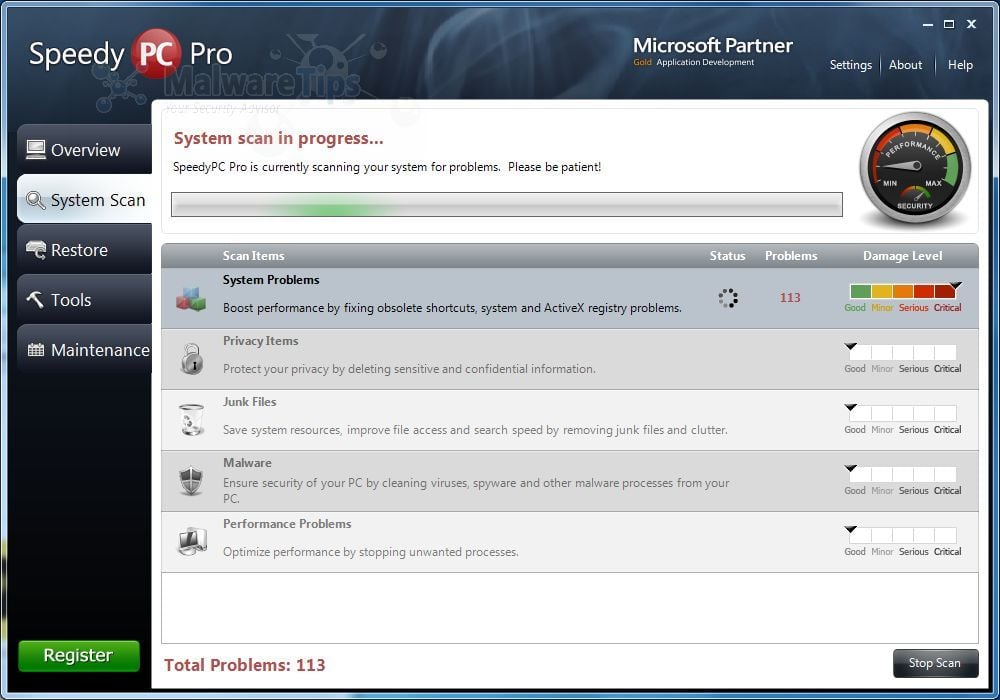Click the Overview monitor icon
The height and width of the screenshot is (700, 1000).
coord(36,150)
